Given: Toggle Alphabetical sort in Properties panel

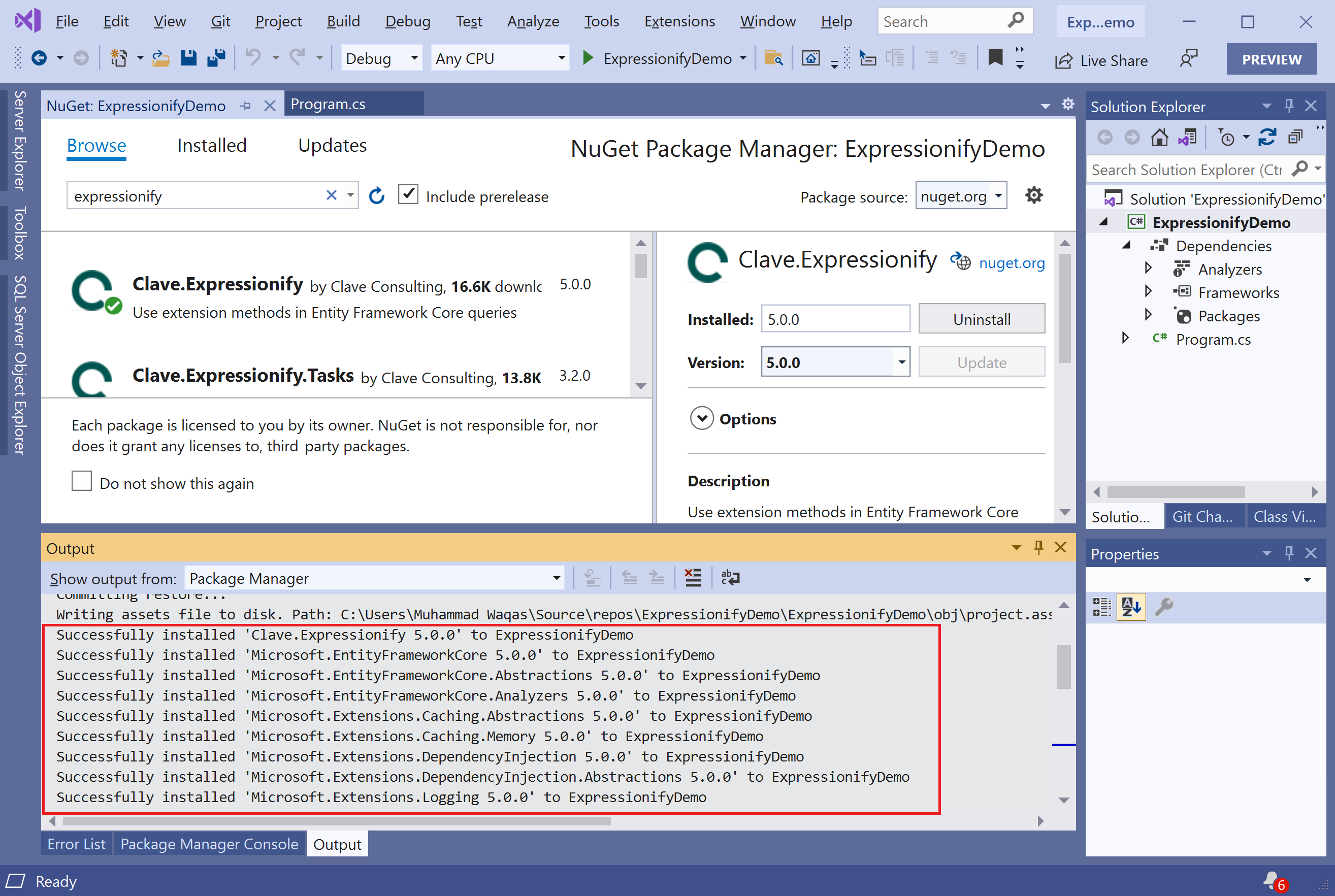Looking at the screenshot, I should click(x=1131, y=607).
